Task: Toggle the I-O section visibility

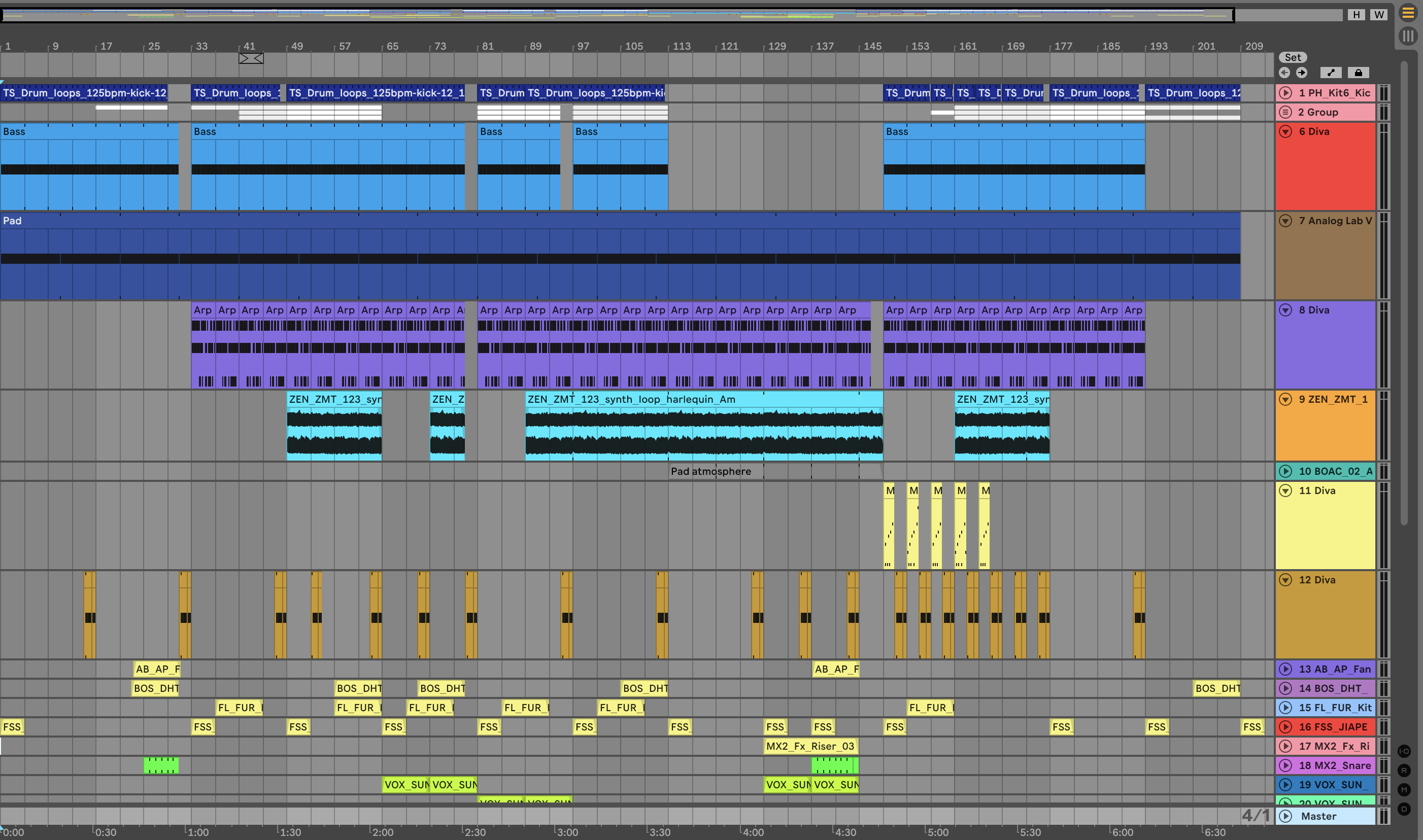Action: click(x=1404, y=751)
